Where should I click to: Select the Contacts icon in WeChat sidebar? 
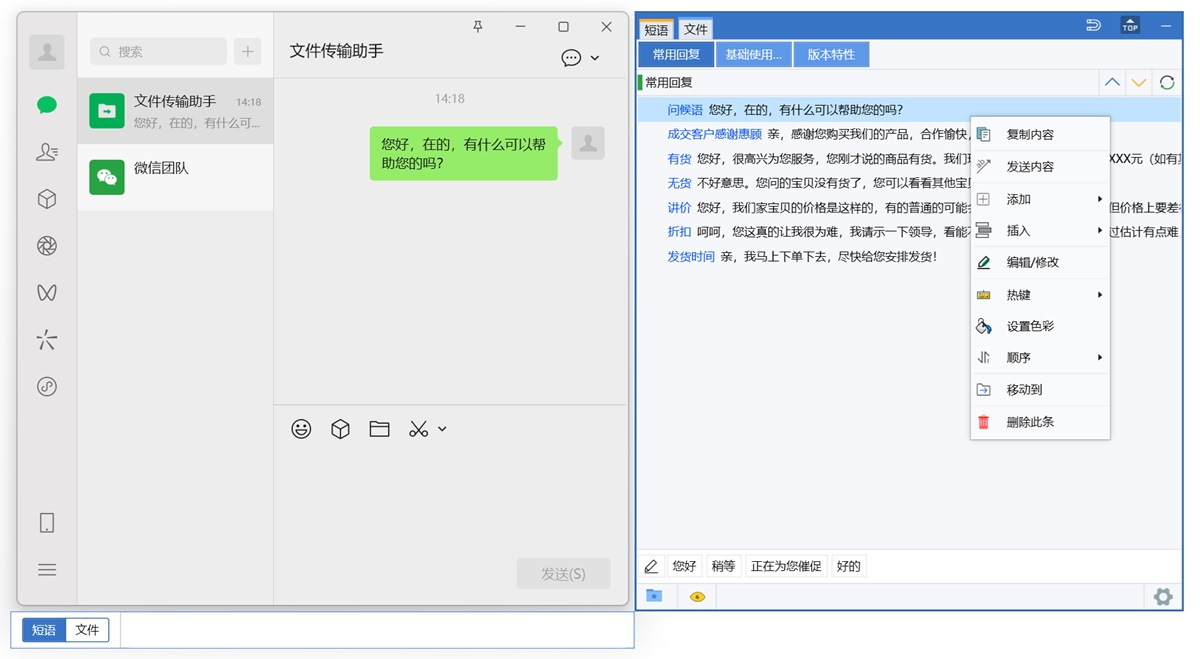(46, 152)
